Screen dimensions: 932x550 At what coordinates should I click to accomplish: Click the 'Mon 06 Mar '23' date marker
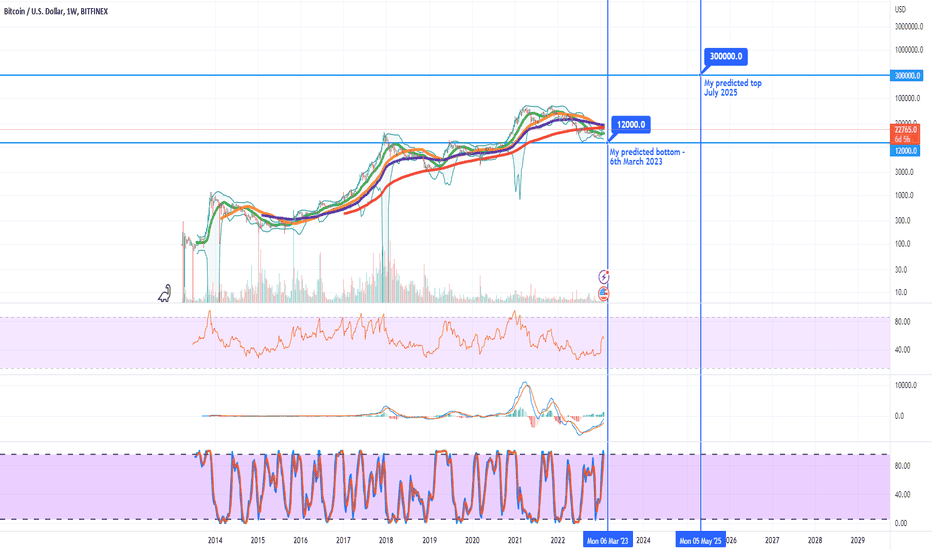click(x=607, y=540)
